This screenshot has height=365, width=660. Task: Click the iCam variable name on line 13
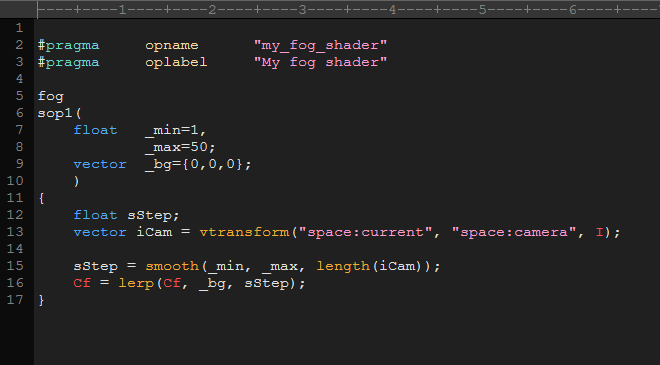(154, 232)
